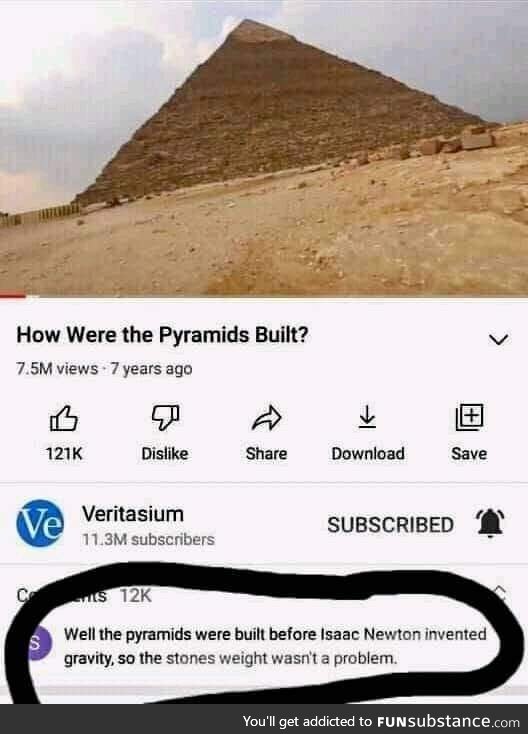Image resolution: width=528 pixels, height=734 pixels.
Task: Open the video title details
Action: click(x=162, y=335)
